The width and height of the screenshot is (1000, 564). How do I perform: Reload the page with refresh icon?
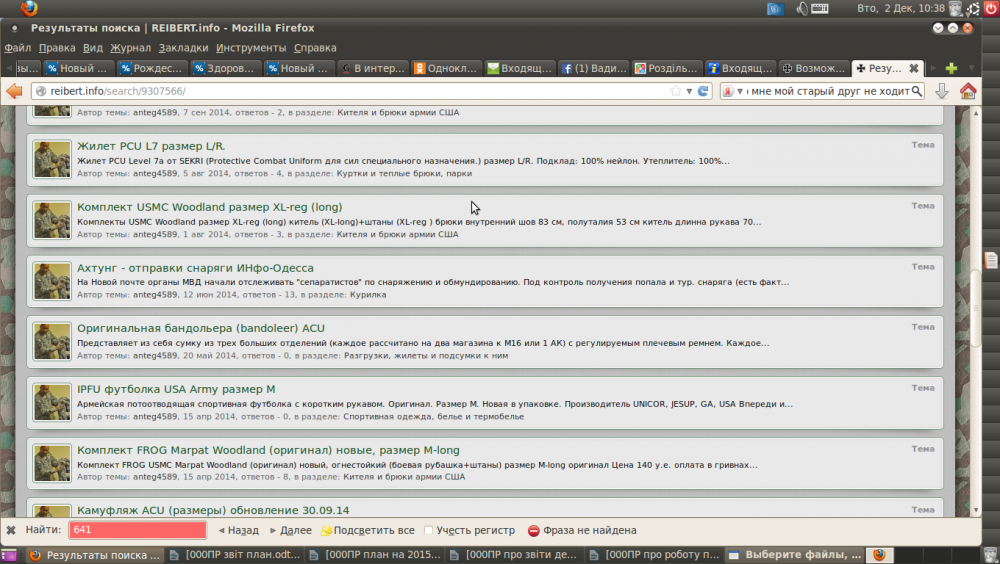pos(703,91)
